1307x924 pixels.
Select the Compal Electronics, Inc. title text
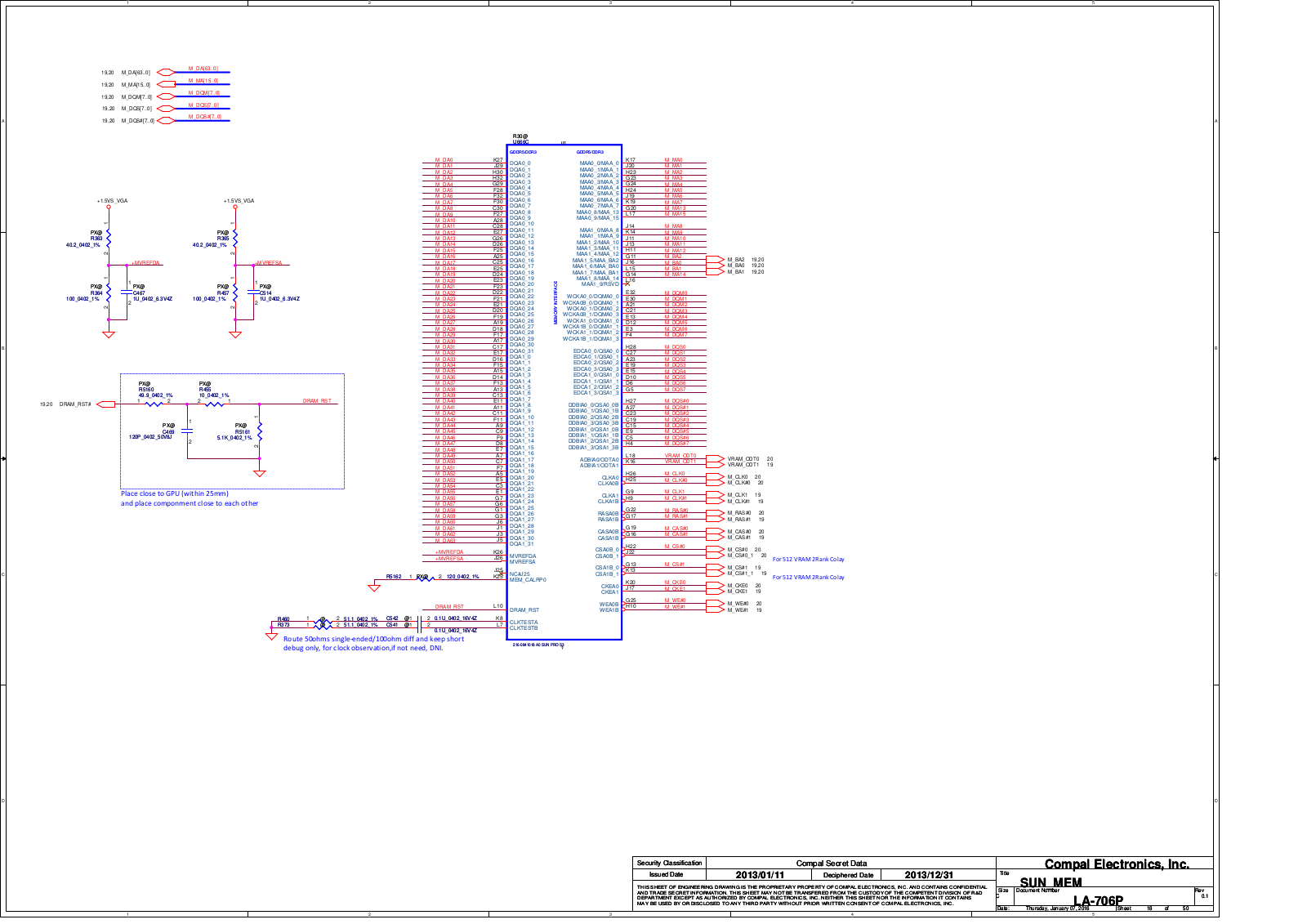1117,864
